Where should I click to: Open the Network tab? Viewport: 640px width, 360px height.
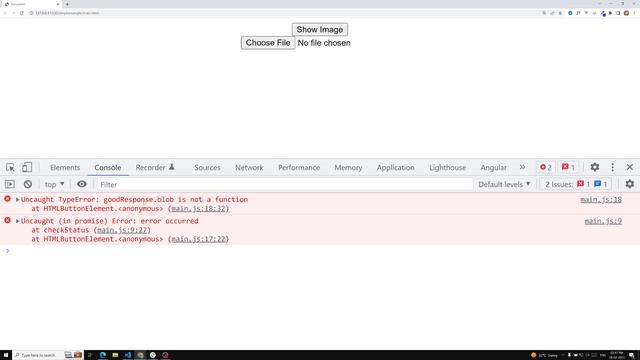(249, 167)
